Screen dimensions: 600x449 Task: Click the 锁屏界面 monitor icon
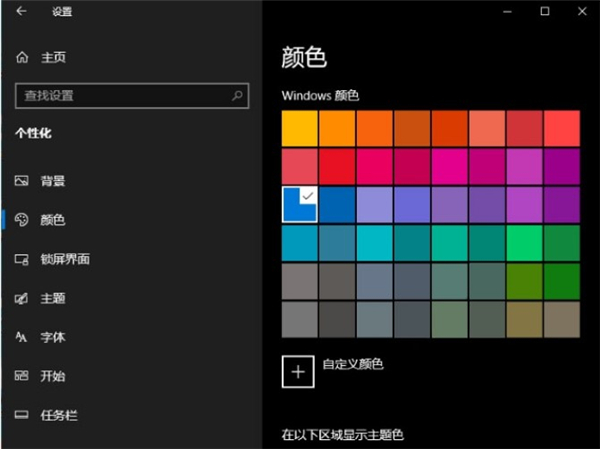(x=21, y=259)
